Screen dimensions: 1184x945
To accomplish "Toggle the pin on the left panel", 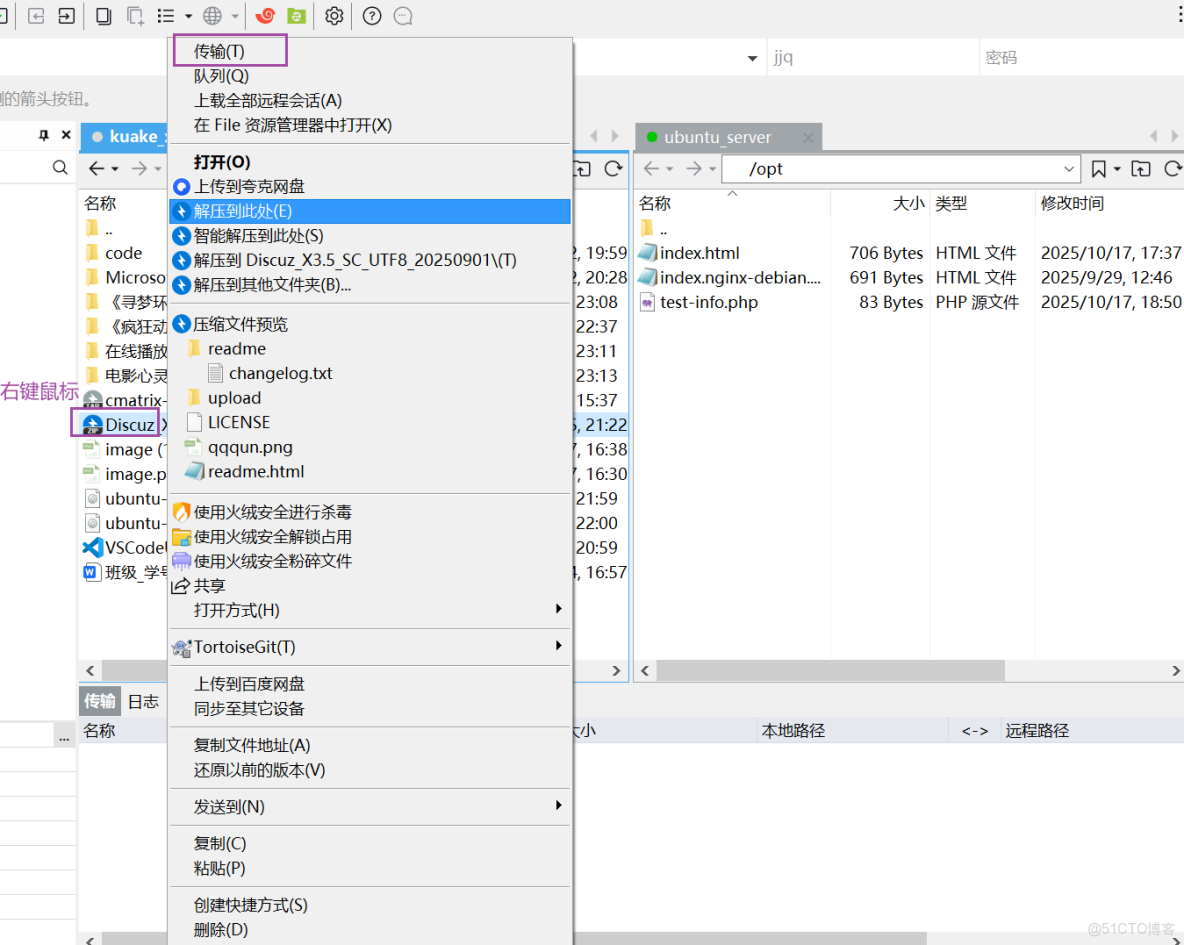I will (x=44, y=135).
